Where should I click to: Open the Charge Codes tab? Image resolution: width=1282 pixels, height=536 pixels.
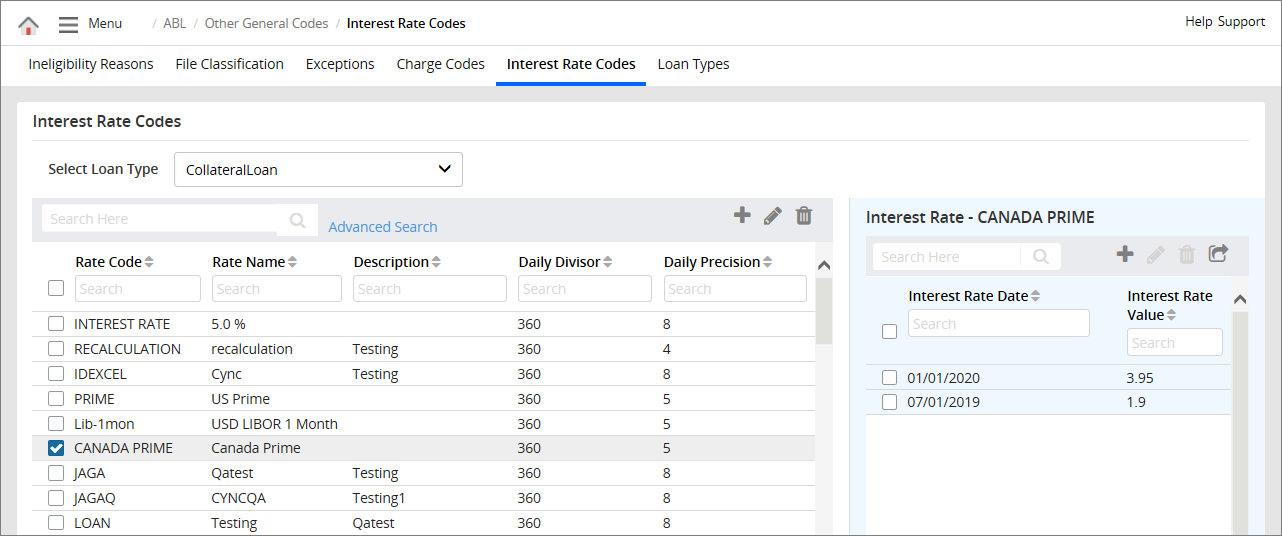point(440,64)
